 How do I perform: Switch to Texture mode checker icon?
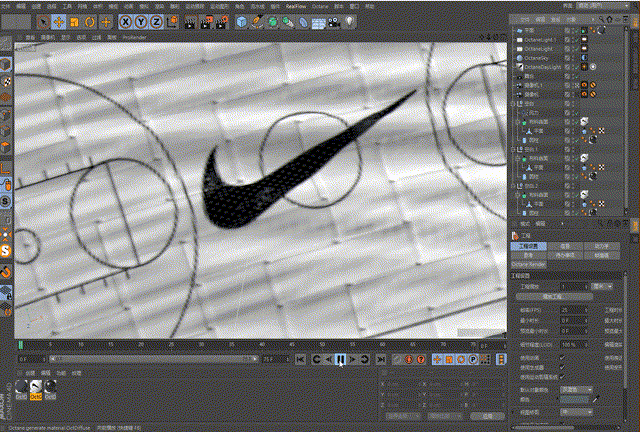pyautogui.click(x=6, y=81)
